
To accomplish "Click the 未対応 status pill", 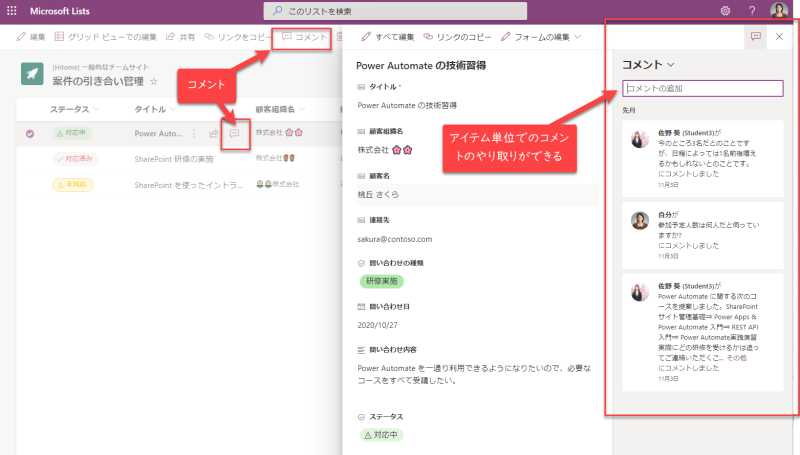I will point(73,184).
